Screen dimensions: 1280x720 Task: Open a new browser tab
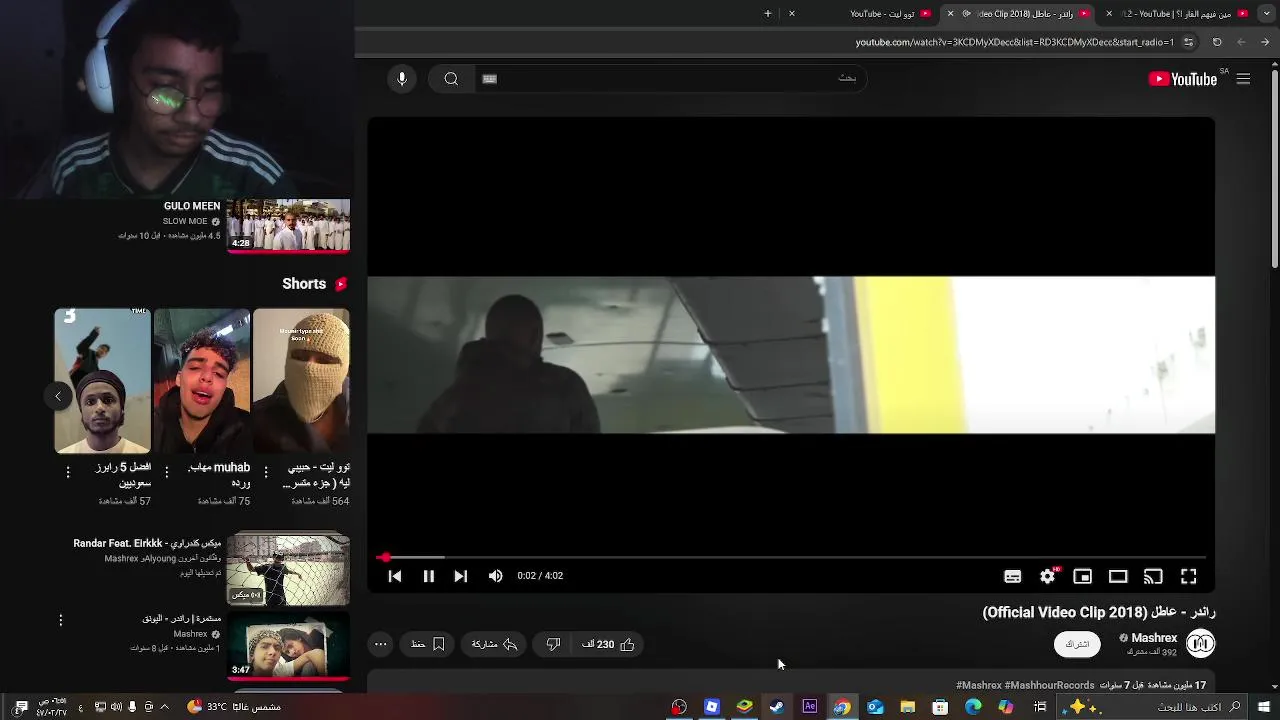click(x=768, y=14)
